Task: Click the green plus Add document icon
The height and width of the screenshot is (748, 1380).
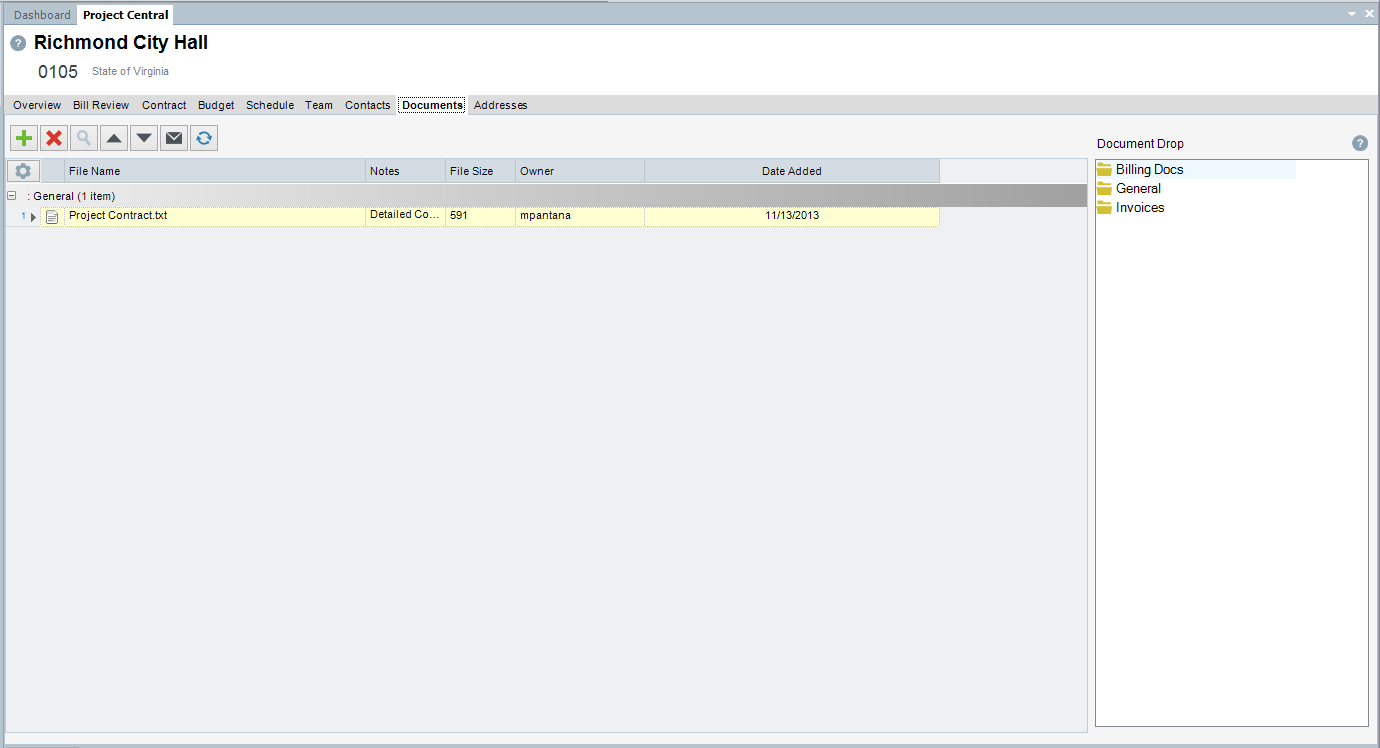Action: (x=24, y=138)
